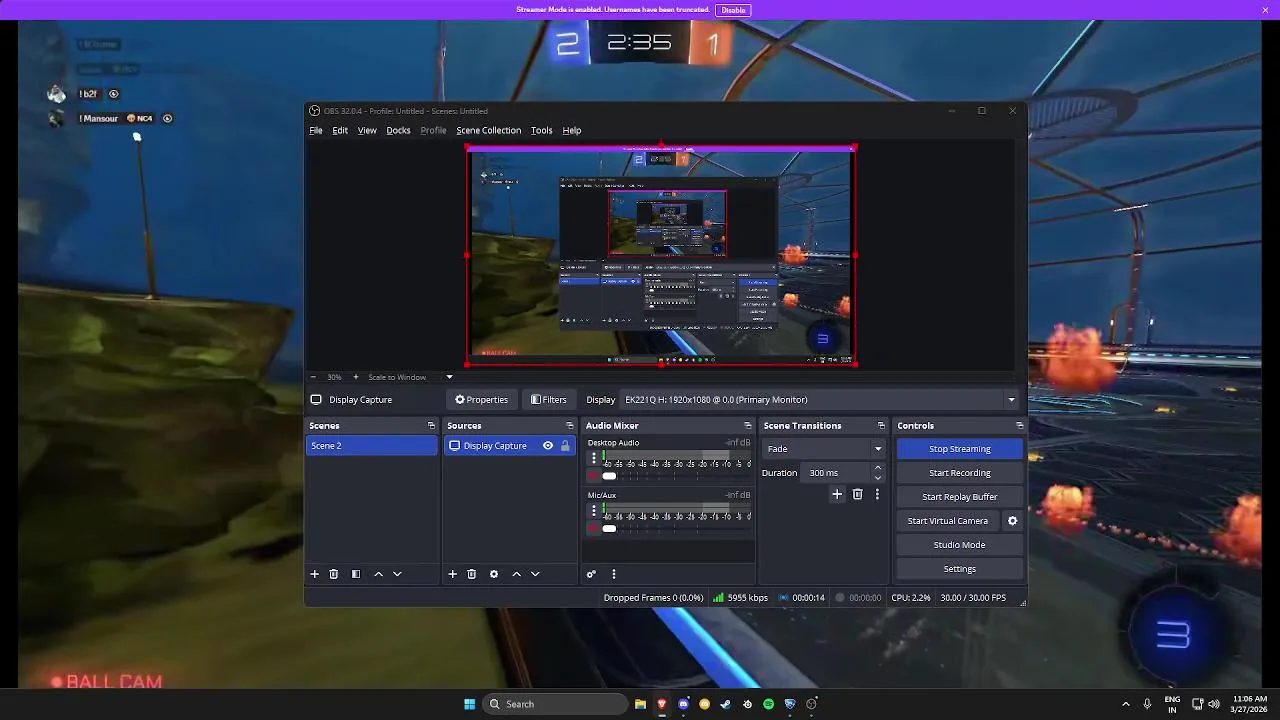Open the View menu
1280x720 pixels.
(367, 131)
